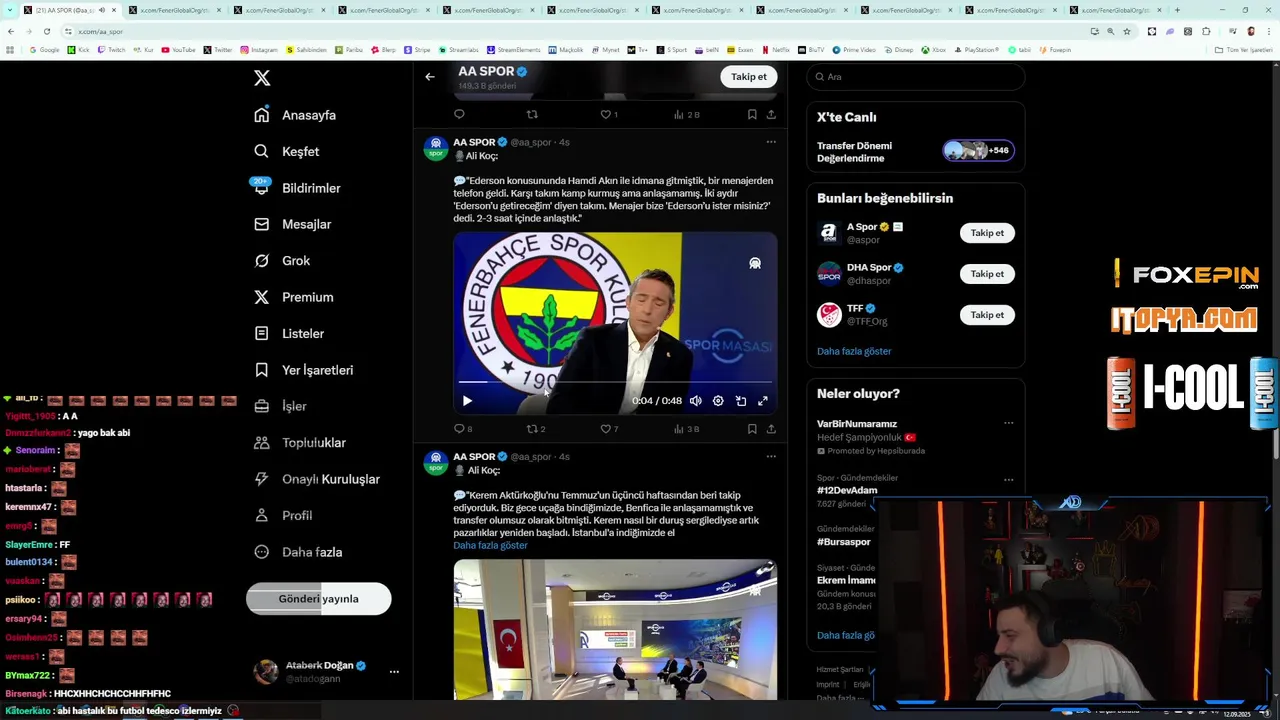Open Anasayfa home page
This screenshot has width=1280, height=720.
click(x=295, y=115)
